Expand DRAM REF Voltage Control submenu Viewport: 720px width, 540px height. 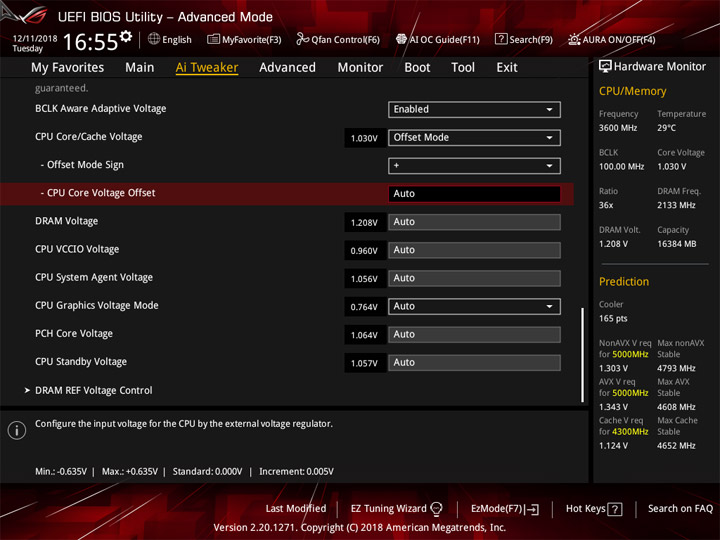(94, 390)
